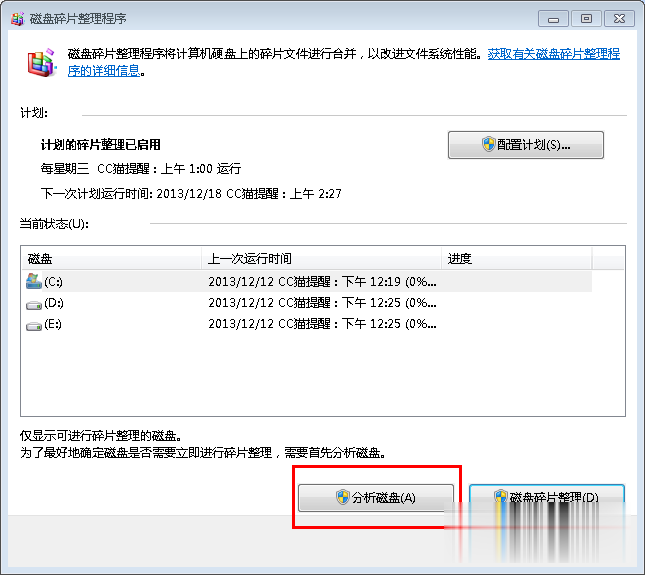645x575 pixels.
Task: Click the E: drive icon
Action: 34,326
